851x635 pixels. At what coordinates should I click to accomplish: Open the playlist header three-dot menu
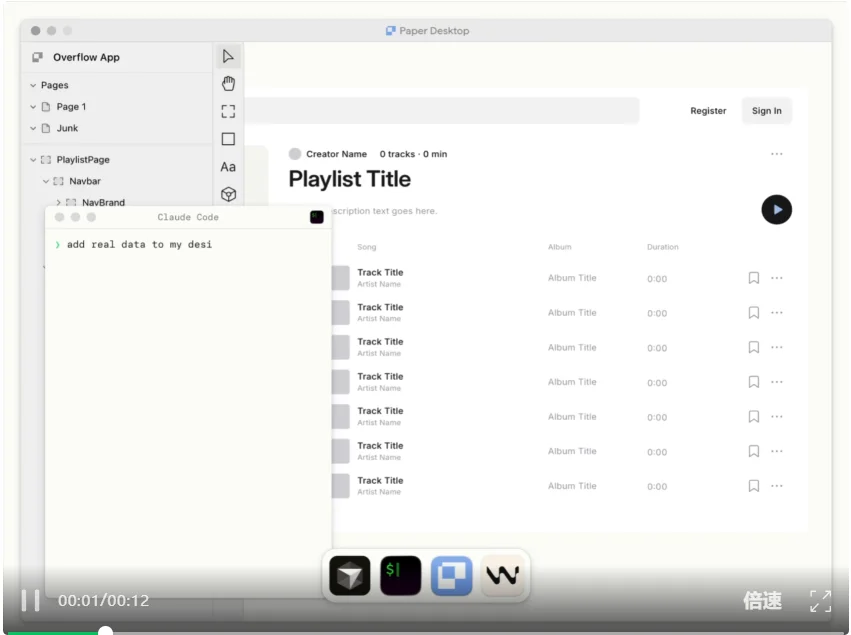[777, 154]
